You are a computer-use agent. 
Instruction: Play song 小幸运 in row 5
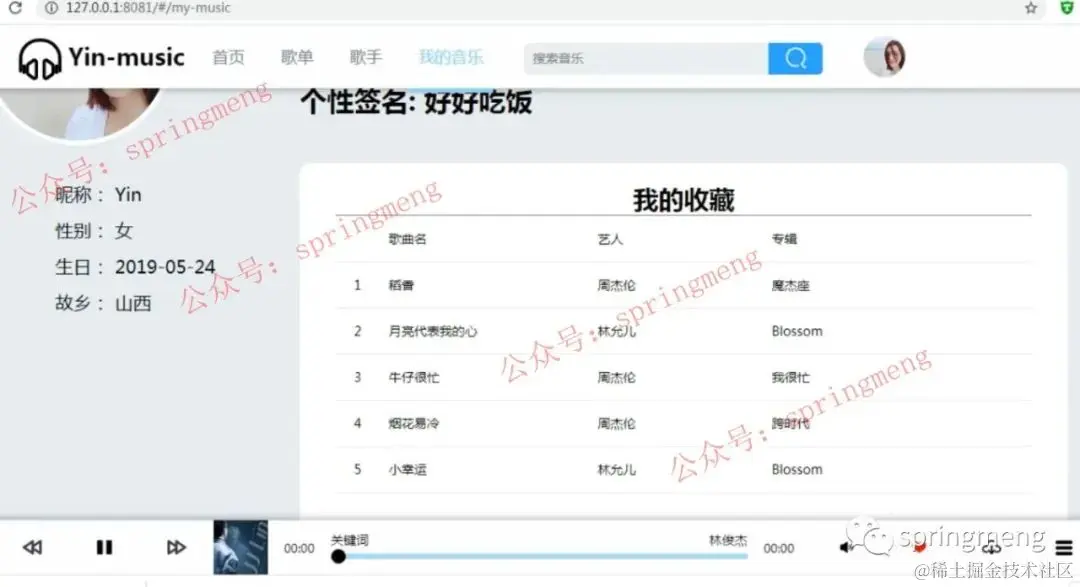point(407,470)
